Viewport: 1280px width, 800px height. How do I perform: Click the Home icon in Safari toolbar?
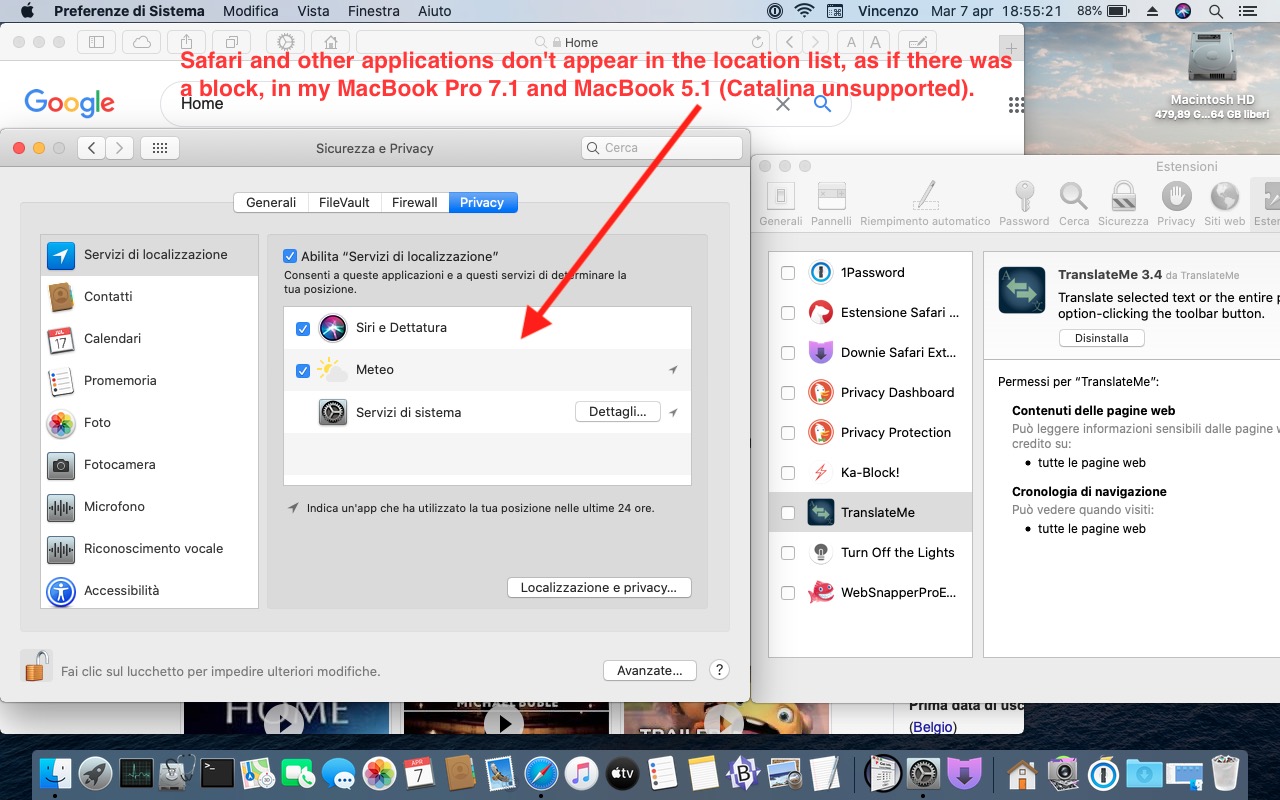331,42
